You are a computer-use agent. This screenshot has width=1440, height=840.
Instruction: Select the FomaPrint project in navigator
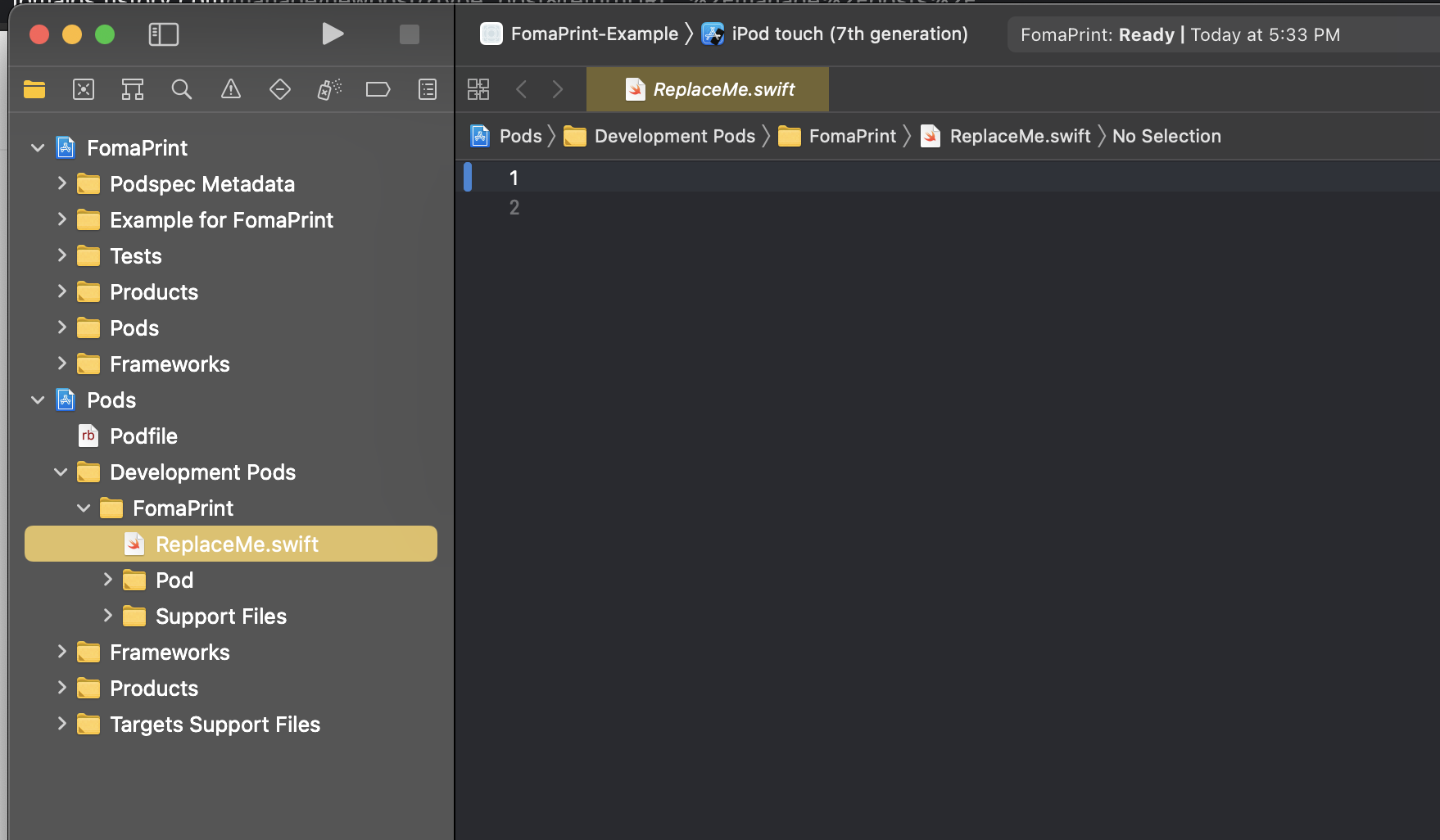(x=231, y=148)
